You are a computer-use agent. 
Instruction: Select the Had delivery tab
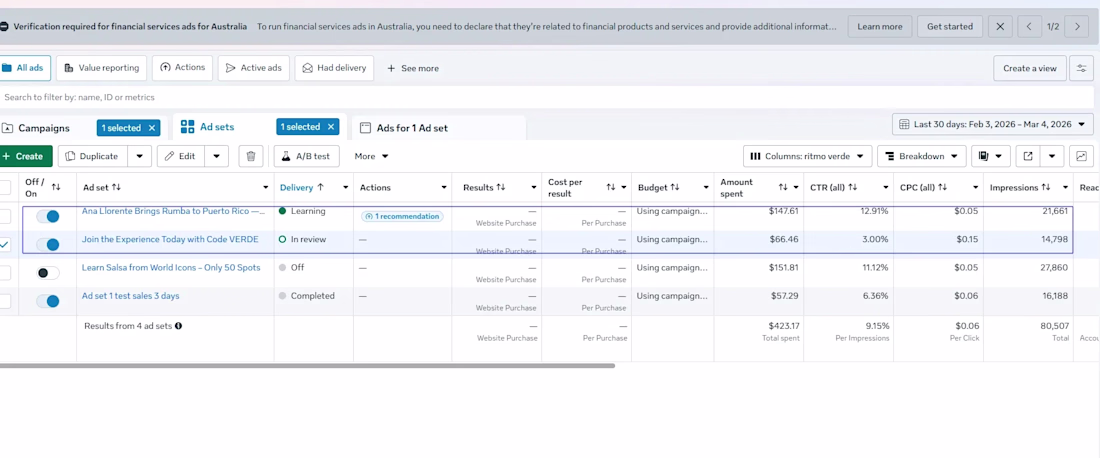point(334,68)
